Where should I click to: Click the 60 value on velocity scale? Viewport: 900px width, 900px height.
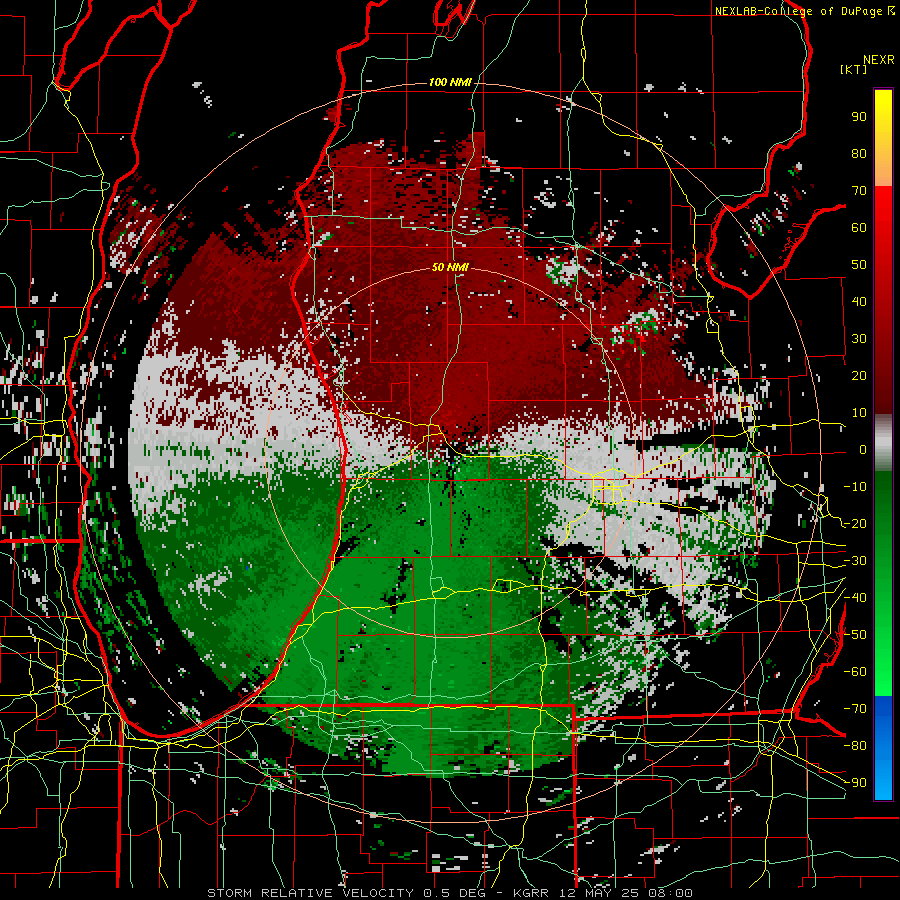[859, 227]
